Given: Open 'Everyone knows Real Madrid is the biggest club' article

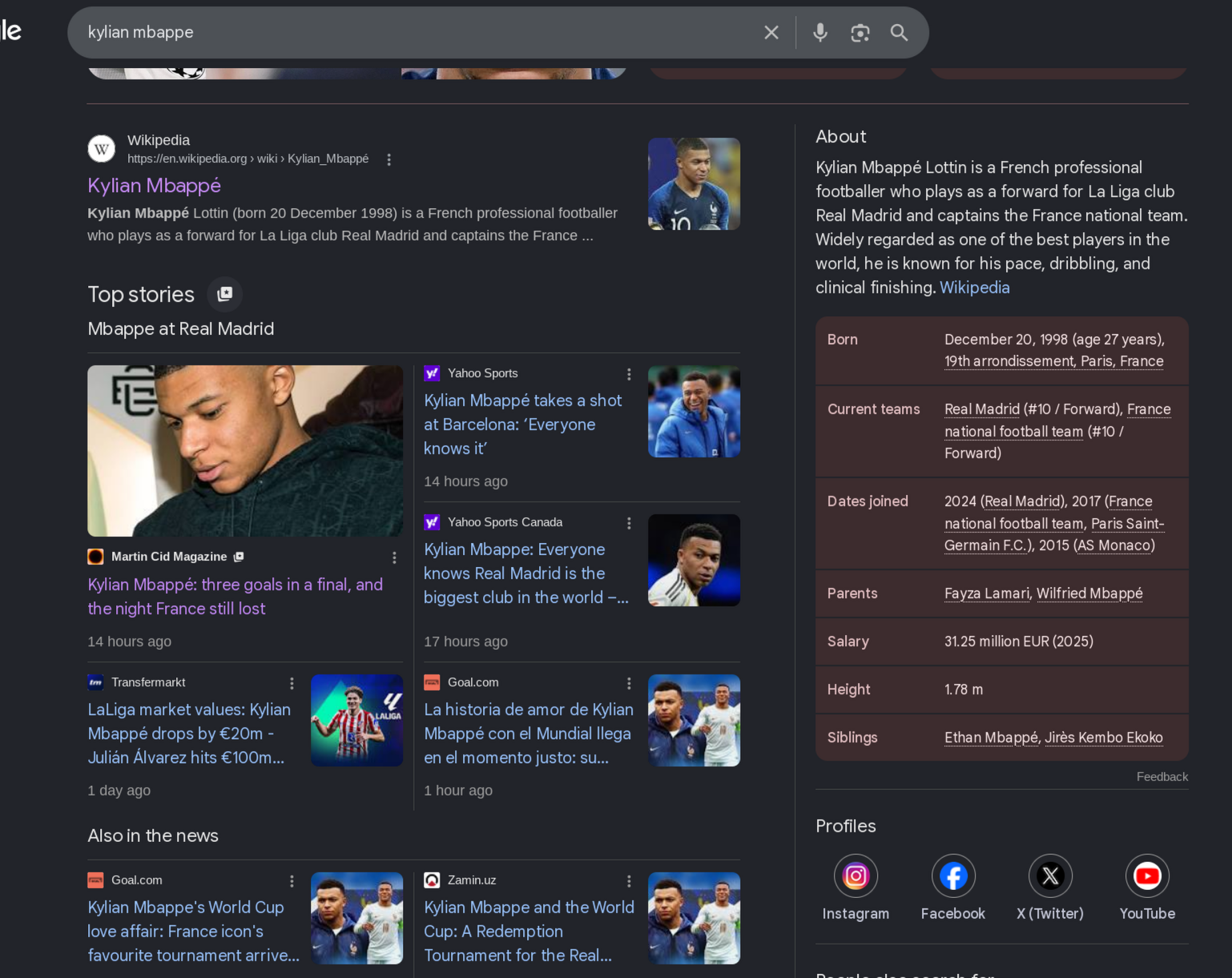Looking at the screenshot, I should (526, 574).
